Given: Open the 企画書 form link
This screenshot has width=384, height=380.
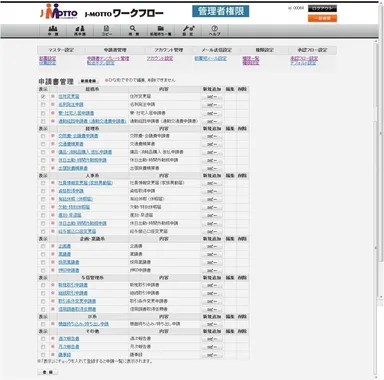Looking at the screenshot, I should pyautogui.click(x=65, y=246).
